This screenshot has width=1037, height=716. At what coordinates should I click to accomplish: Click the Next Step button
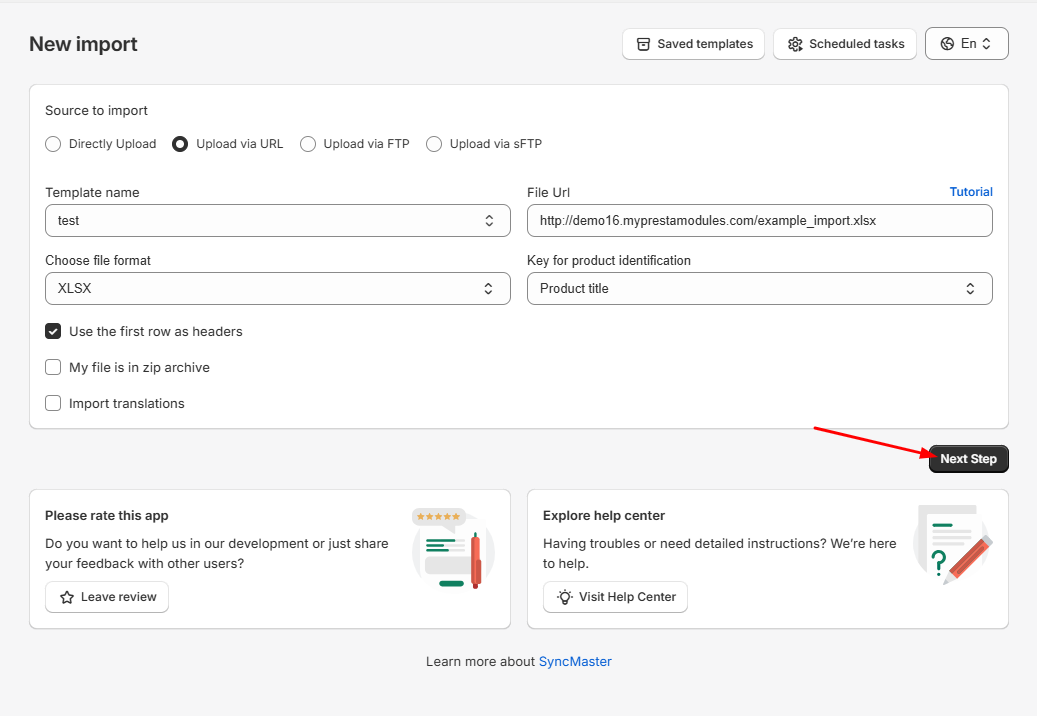pyautogui.click(x=968, y=459)
